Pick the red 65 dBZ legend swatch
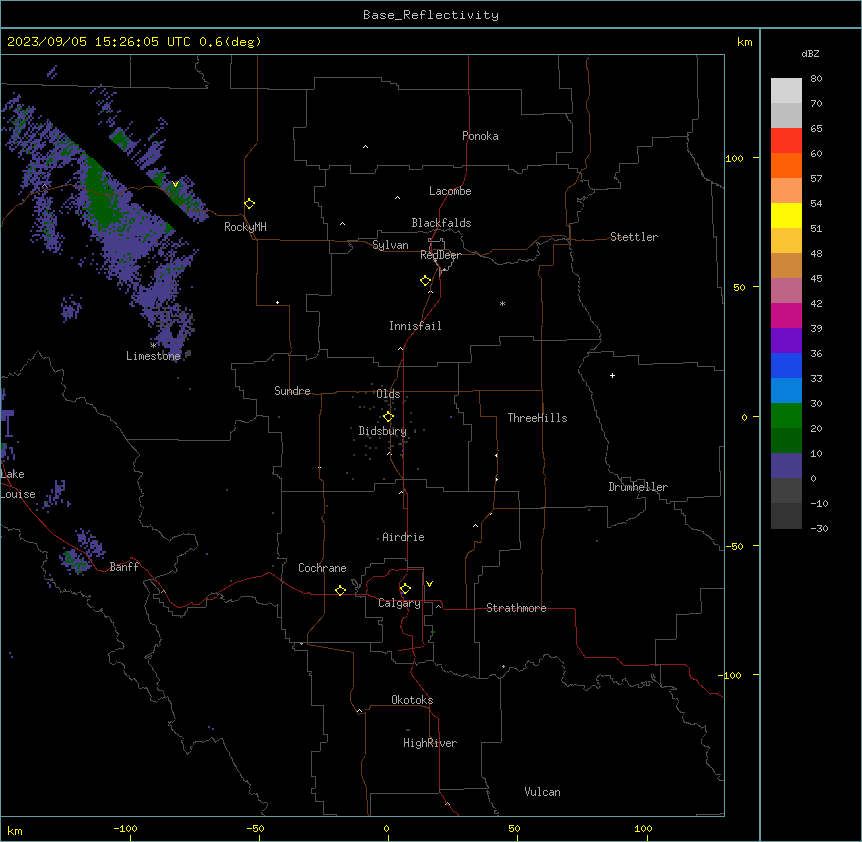This screenshot has width=862, height=842. tap(786, 140)
